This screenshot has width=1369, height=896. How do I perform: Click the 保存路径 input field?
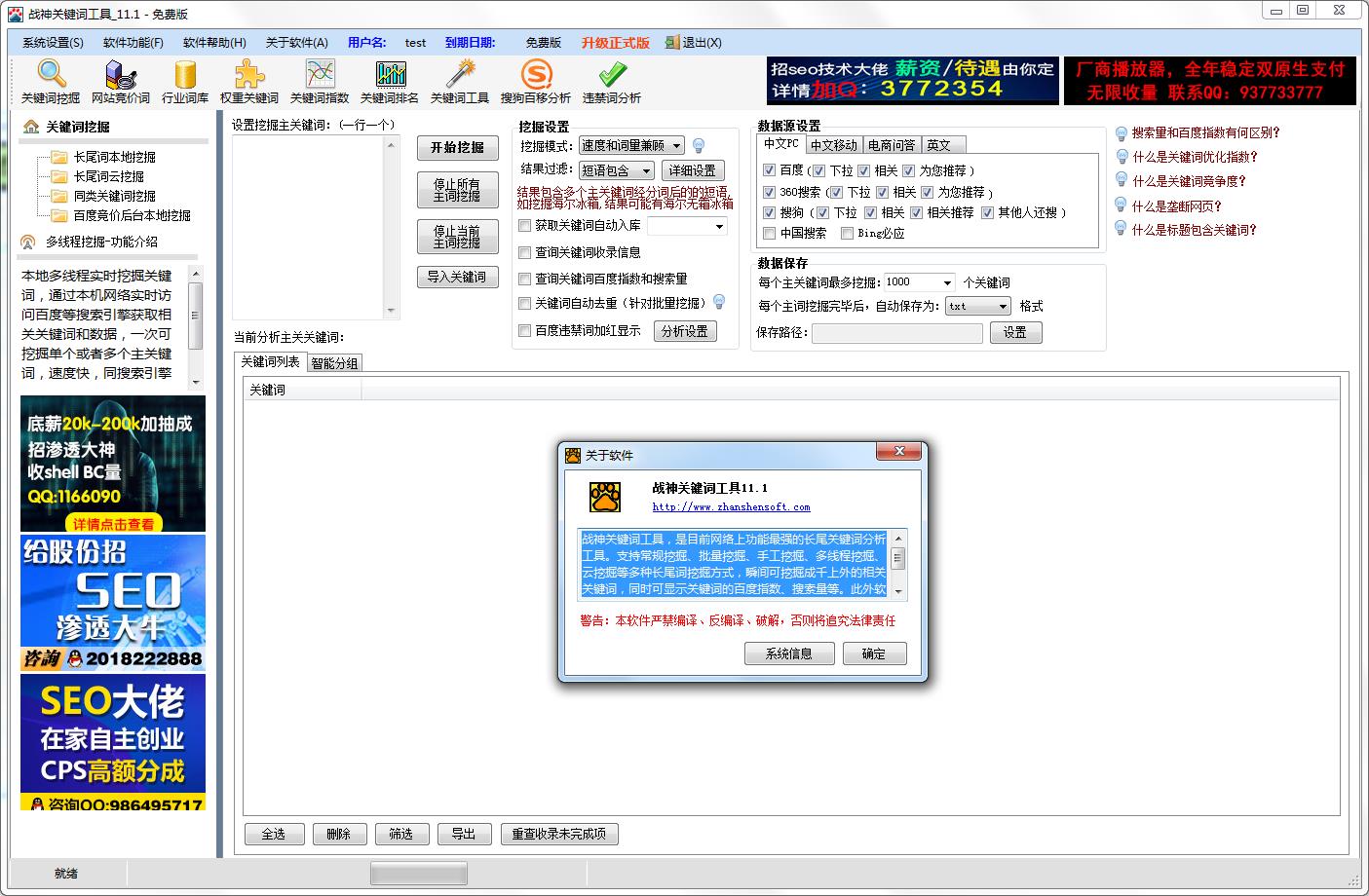tap(896, 333)
